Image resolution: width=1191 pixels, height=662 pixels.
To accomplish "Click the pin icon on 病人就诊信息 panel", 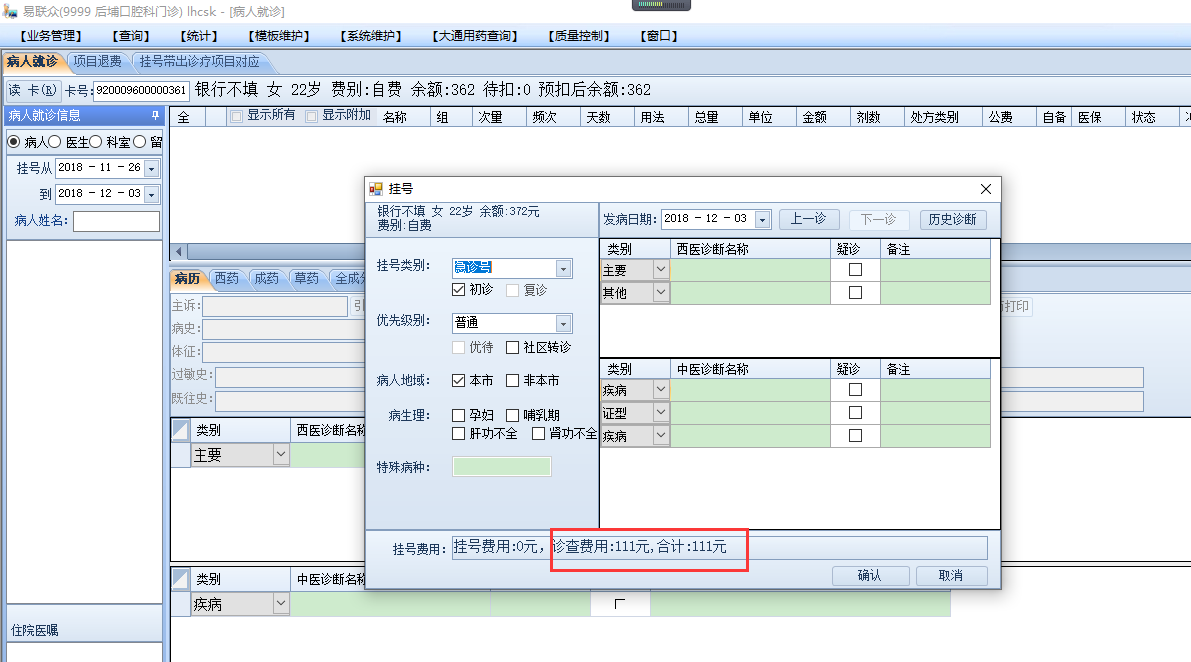I will pyautogui.click(x=155, y=115).
